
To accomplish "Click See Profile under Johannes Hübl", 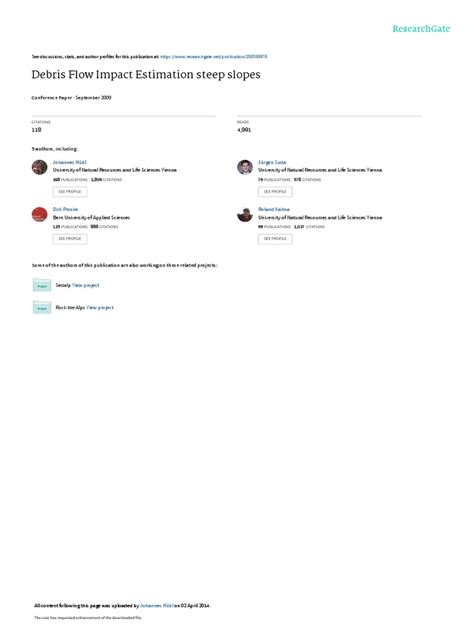I will tap(70, 191).
